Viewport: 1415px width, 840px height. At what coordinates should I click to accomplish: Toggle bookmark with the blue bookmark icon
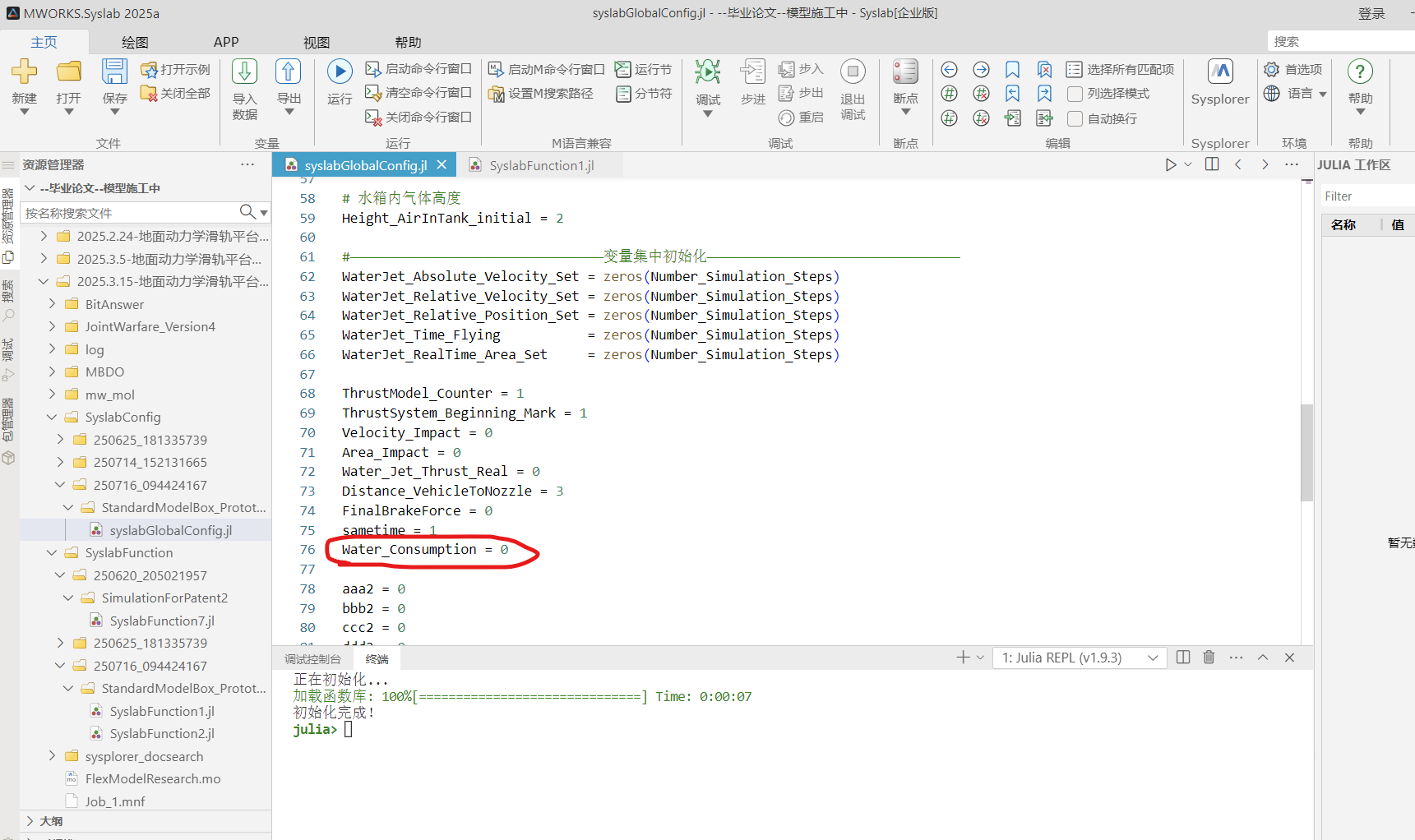tap(1013, 70)
